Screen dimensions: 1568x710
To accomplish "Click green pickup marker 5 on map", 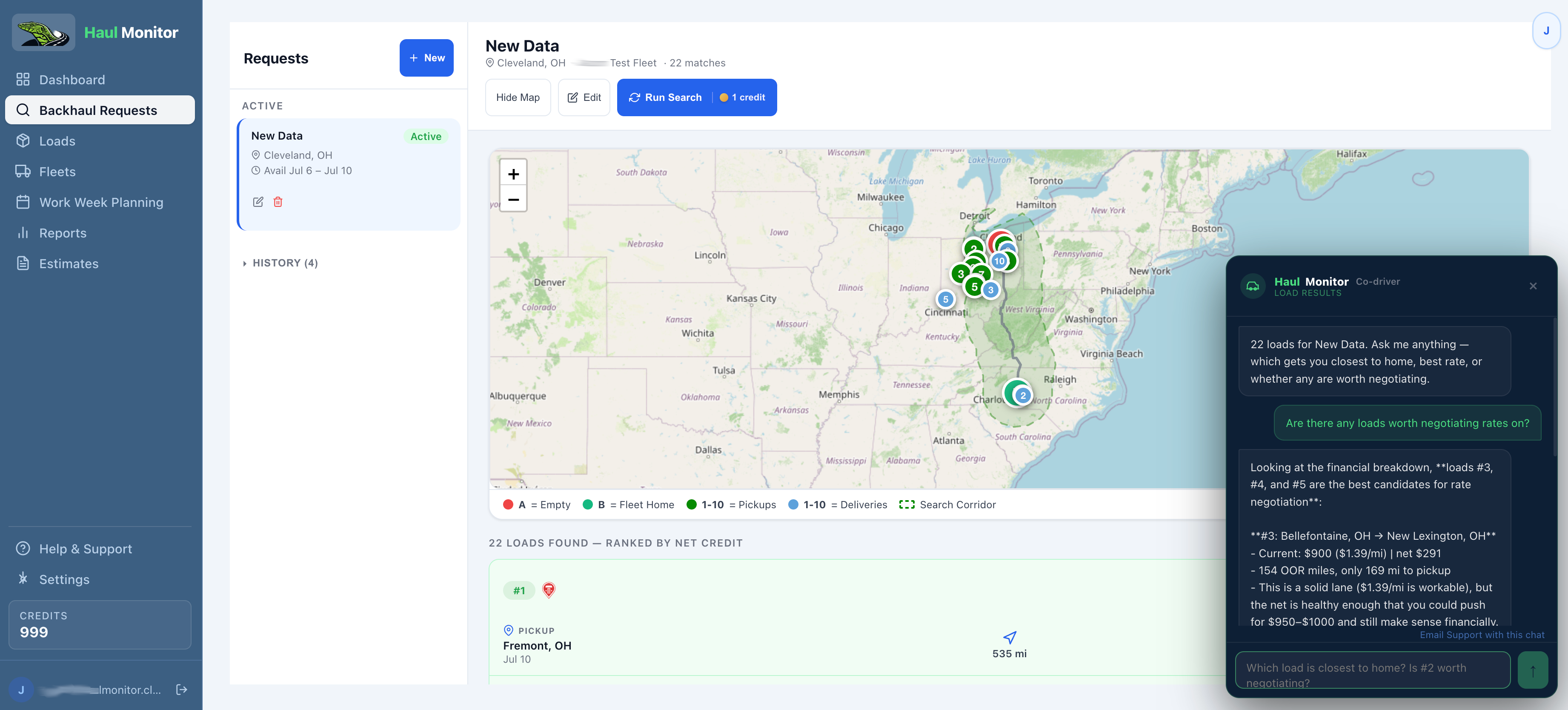I will pos(975,287).
